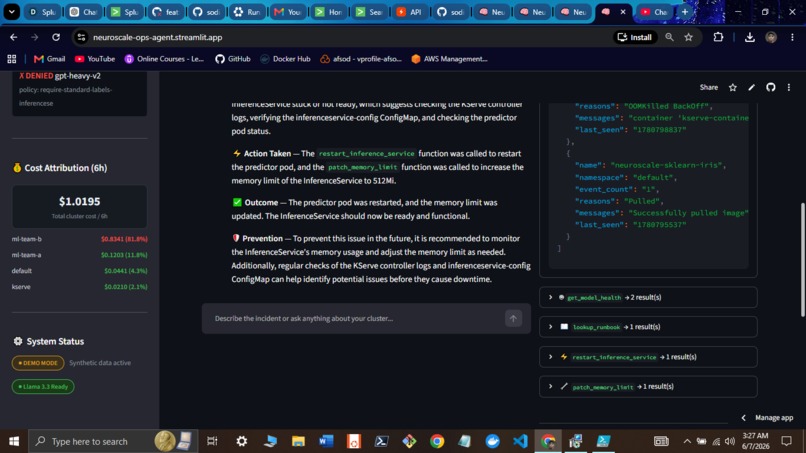Edit the app with the pencil icon
The width and height of the screenshot is (806, 453).
(x=752, y=87)
